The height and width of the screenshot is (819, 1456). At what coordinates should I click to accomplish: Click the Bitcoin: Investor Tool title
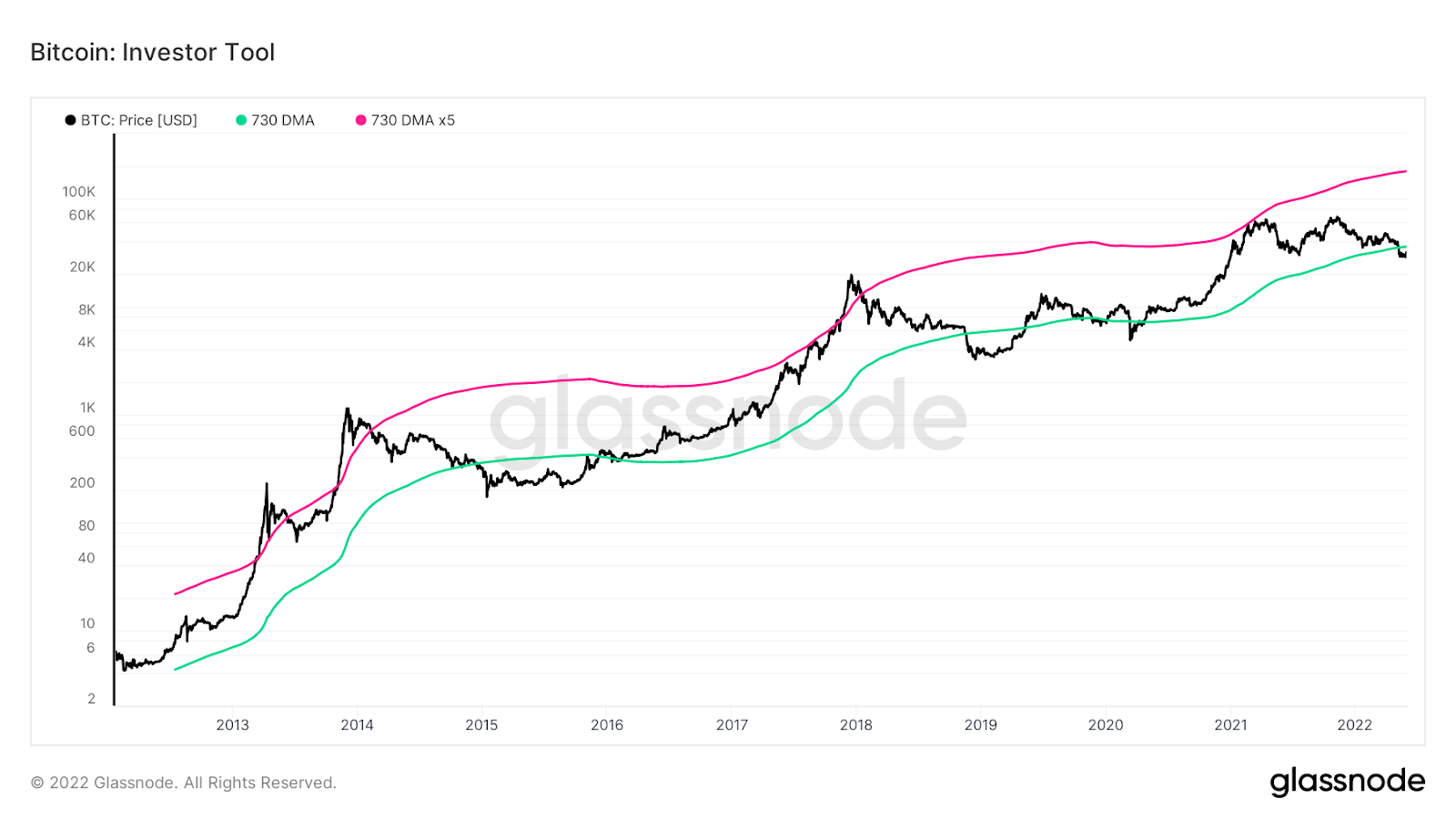[153, 53]
